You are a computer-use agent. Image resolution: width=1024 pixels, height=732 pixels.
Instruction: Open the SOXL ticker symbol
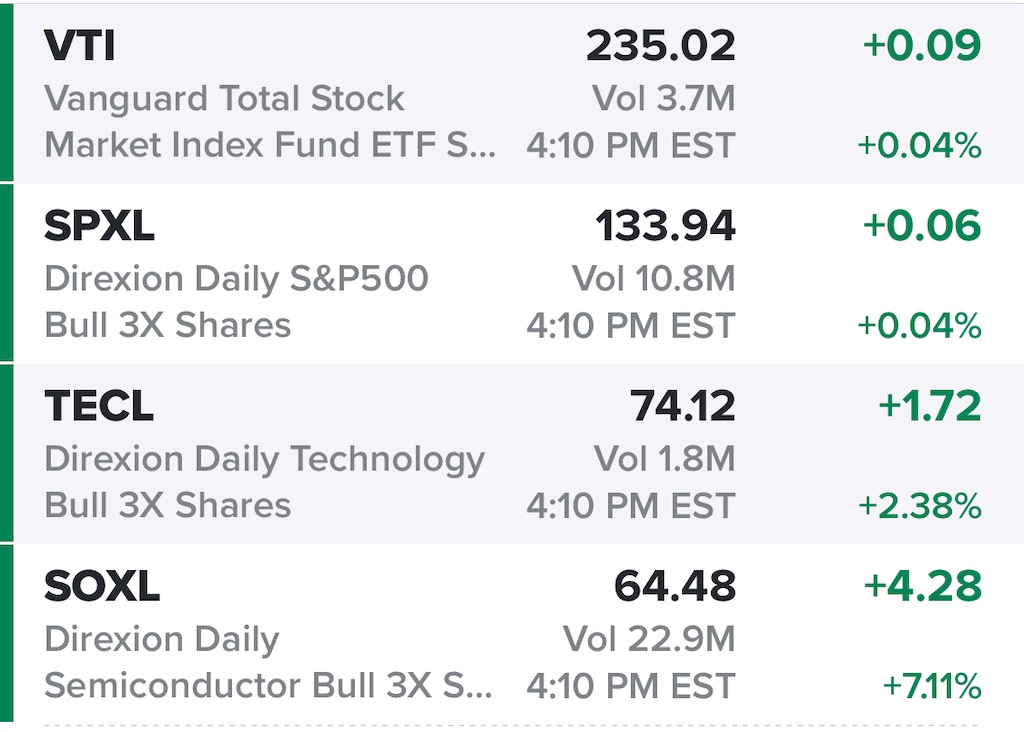click(102, 587)
